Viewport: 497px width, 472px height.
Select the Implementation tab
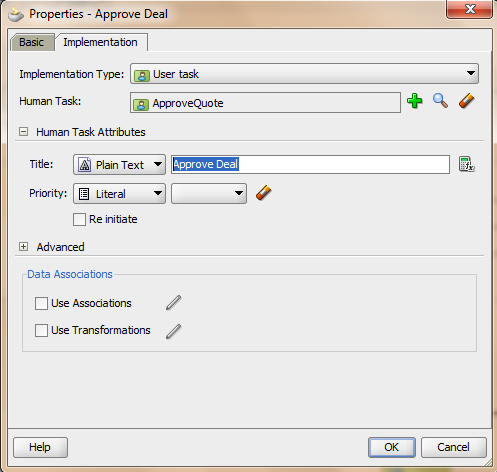101,42
